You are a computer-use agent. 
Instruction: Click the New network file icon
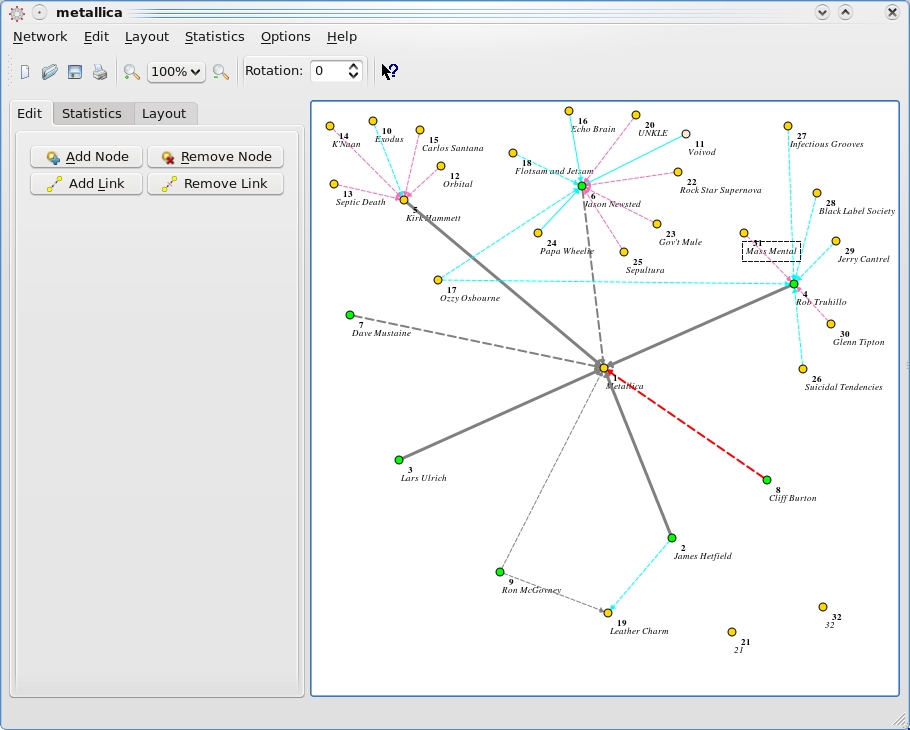pos(25,72)
